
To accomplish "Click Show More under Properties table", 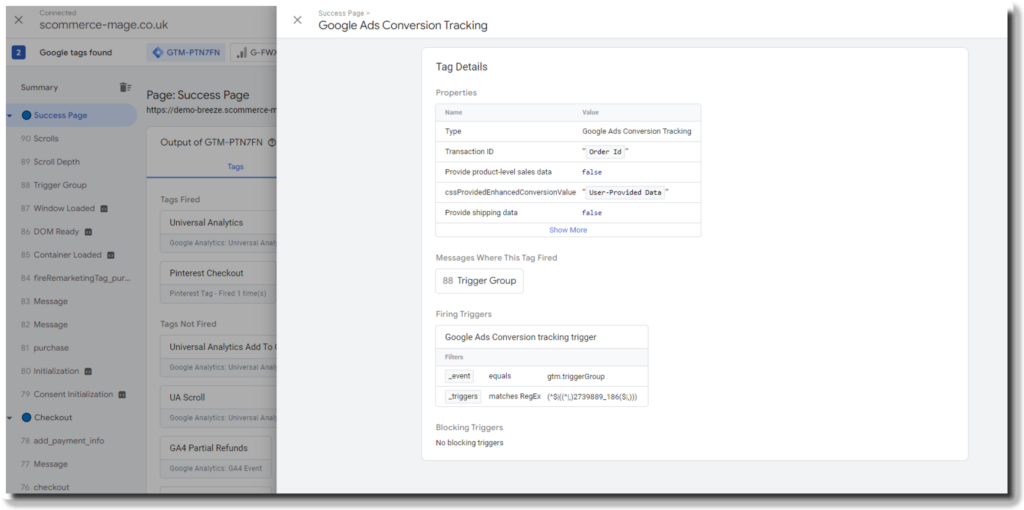I will (568, 230).
